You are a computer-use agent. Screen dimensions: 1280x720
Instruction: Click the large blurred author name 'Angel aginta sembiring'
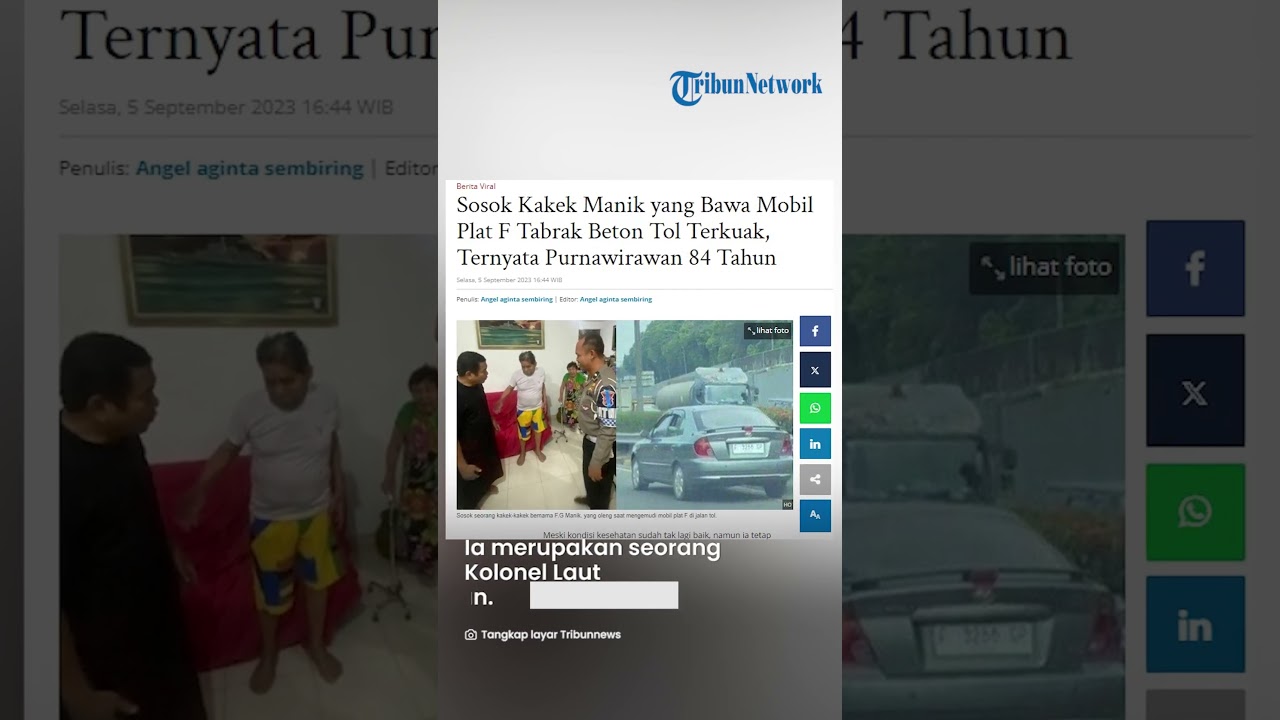click(x=249, y=168)
